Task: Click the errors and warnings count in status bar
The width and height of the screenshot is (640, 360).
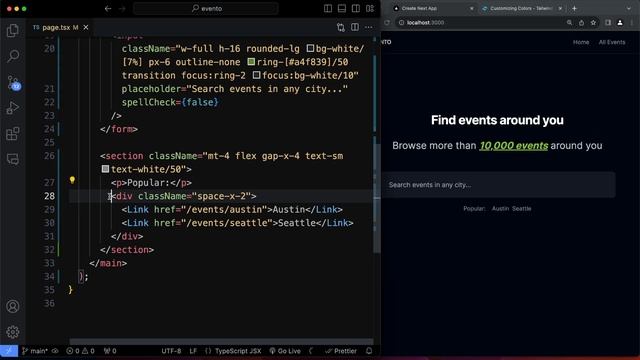Action: tap(80, 351)
